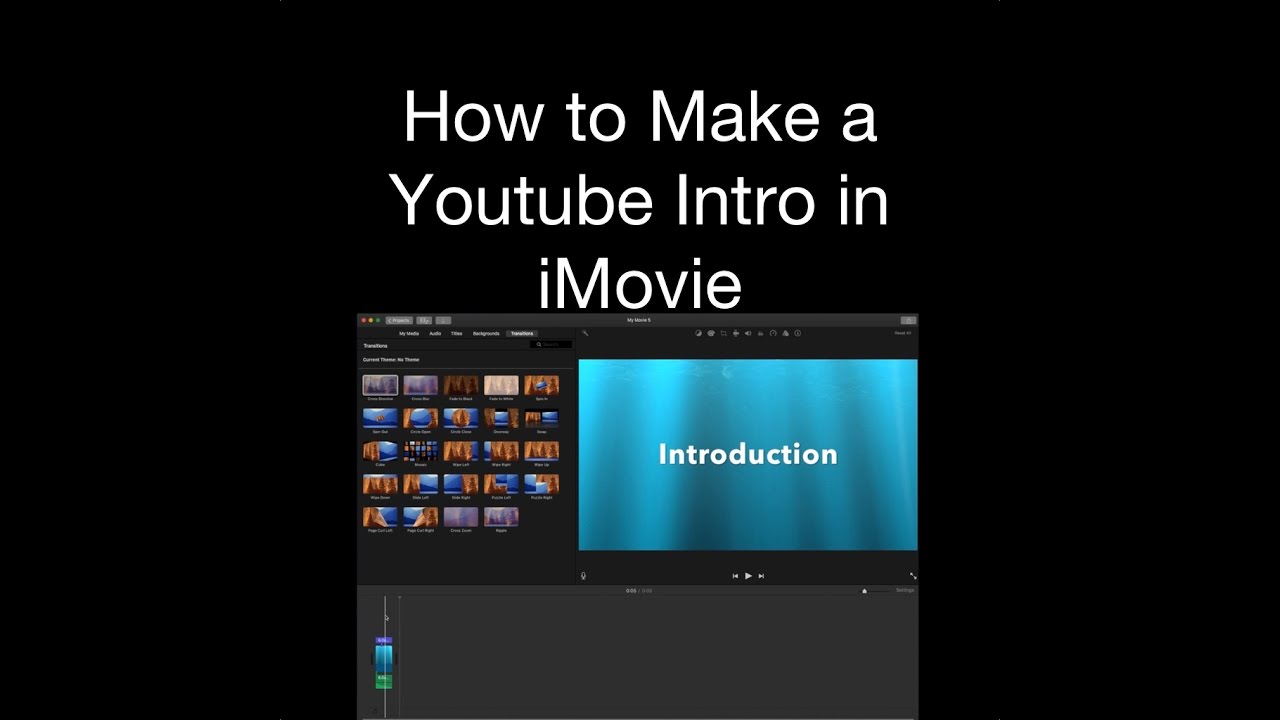This screenshot has height=720, width=1280.
Task: Select Page Curl Right transition
Action: pos(420,517)
